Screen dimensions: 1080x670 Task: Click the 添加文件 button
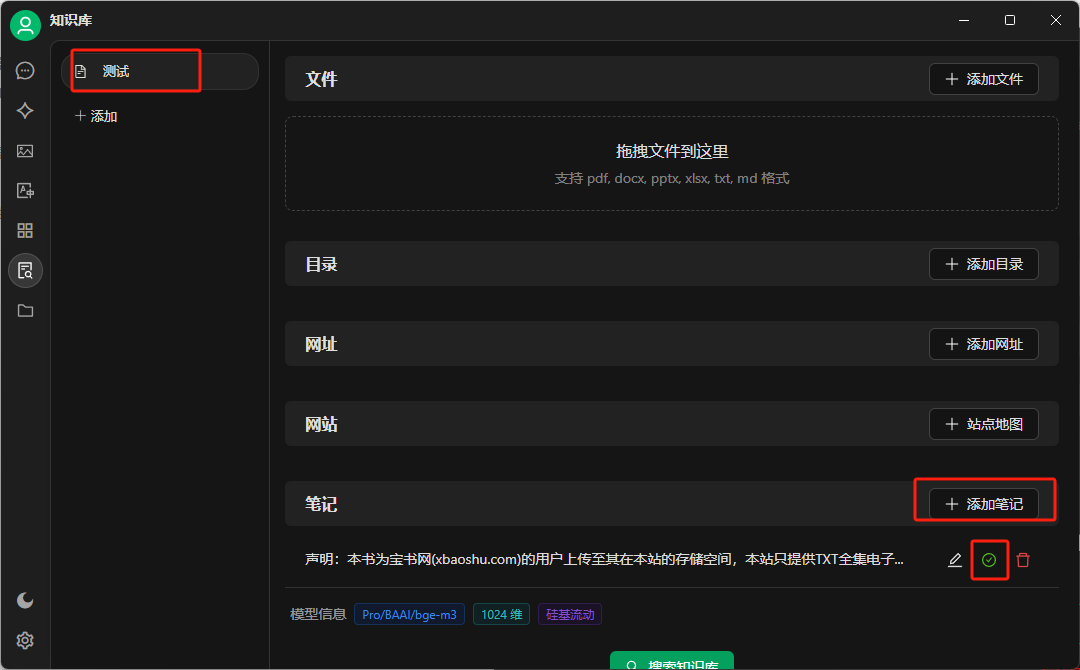983,80
